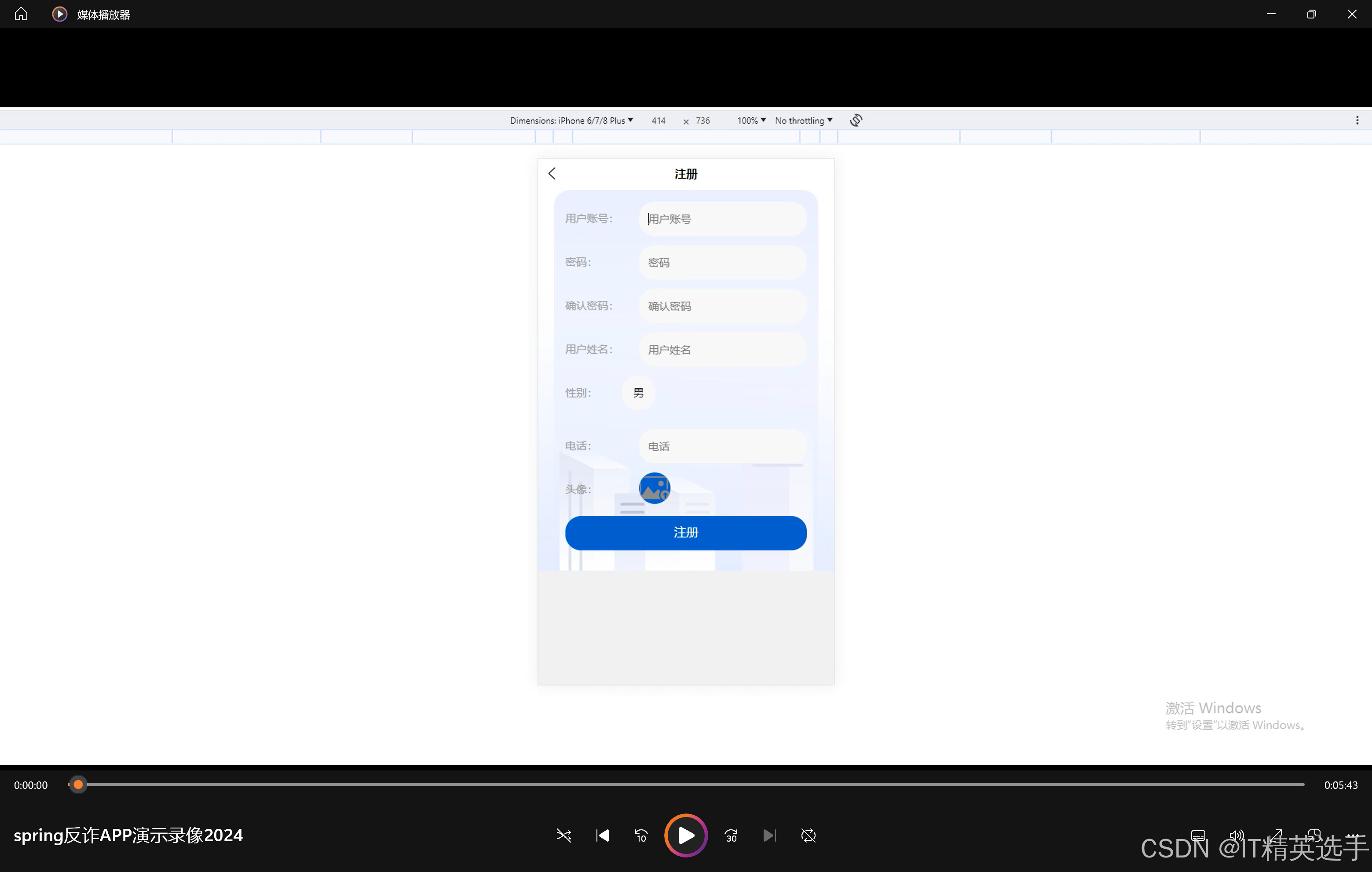The width and height of the screenshot is (1372, 872).
Task: Go to media player home
Action: (21, 14)
